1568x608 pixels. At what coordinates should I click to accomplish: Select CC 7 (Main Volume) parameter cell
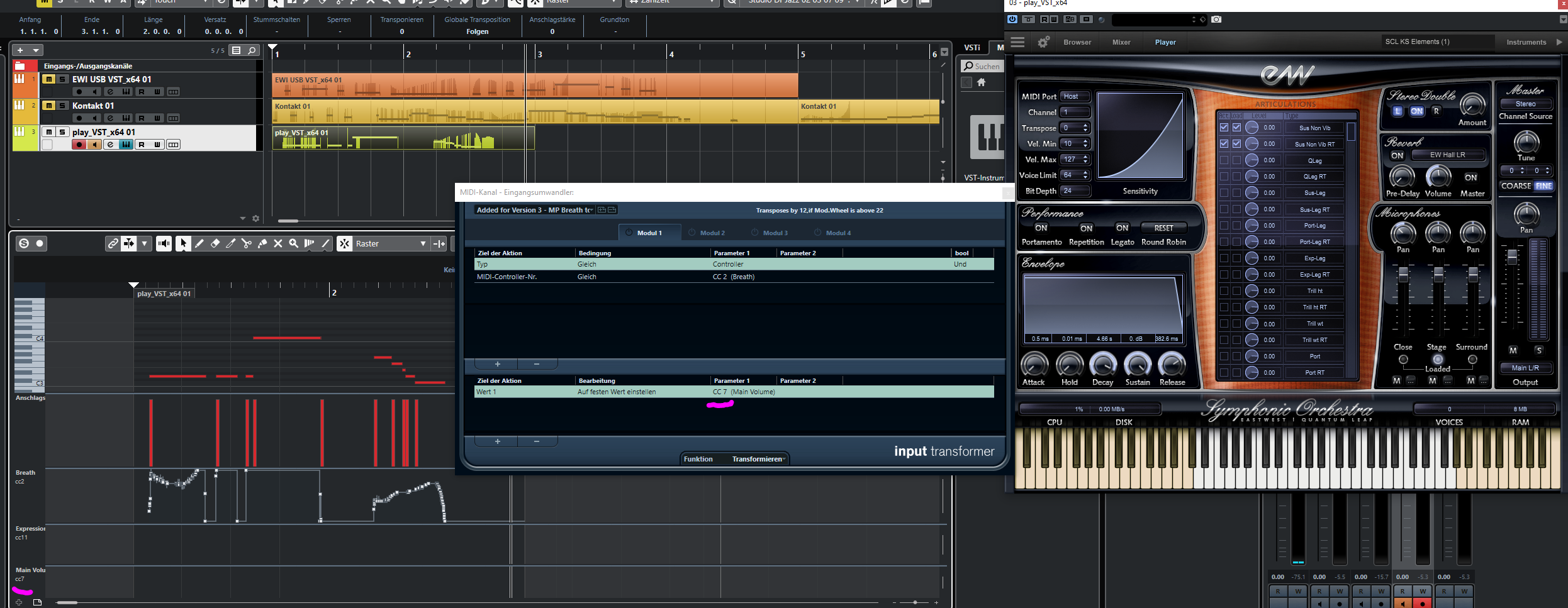pyautogui.click(x=743, y=392)
